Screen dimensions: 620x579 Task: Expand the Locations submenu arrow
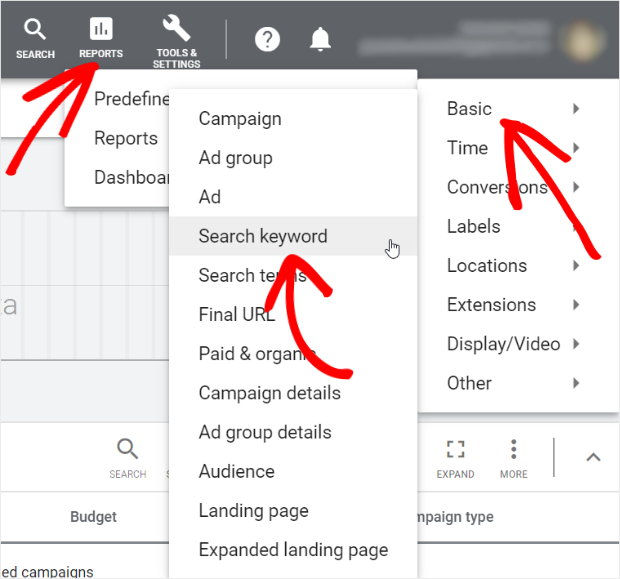click(x=576, y=265)
